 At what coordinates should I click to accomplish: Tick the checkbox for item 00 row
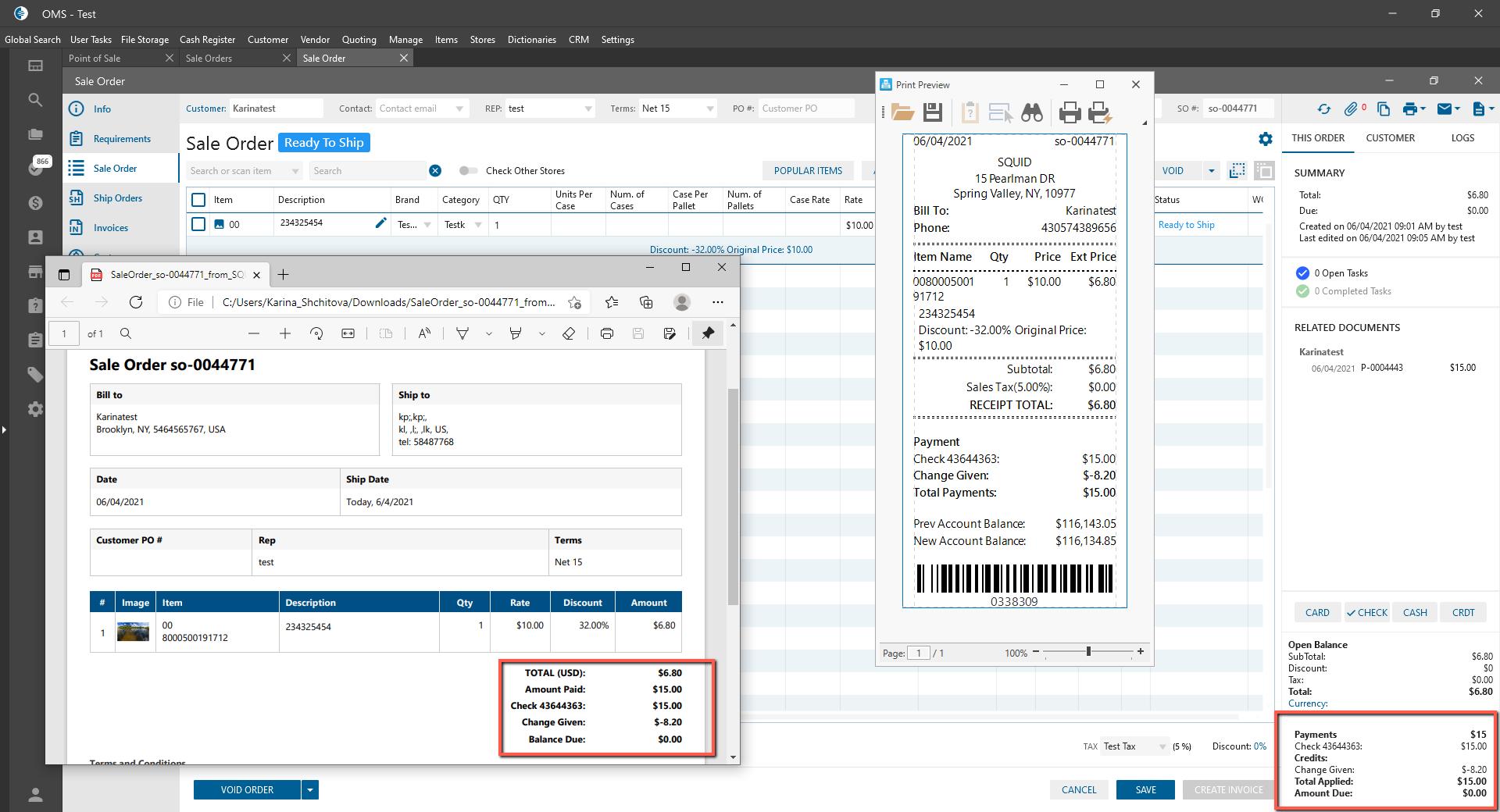click(x=198, y=225)
